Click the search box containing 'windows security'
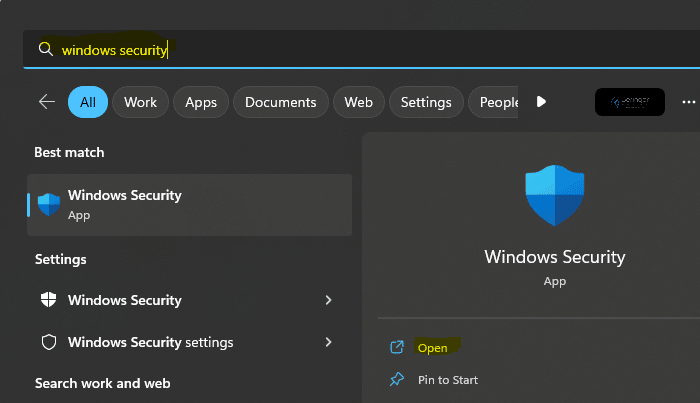The image size is (700, 403). coord(362,49)
